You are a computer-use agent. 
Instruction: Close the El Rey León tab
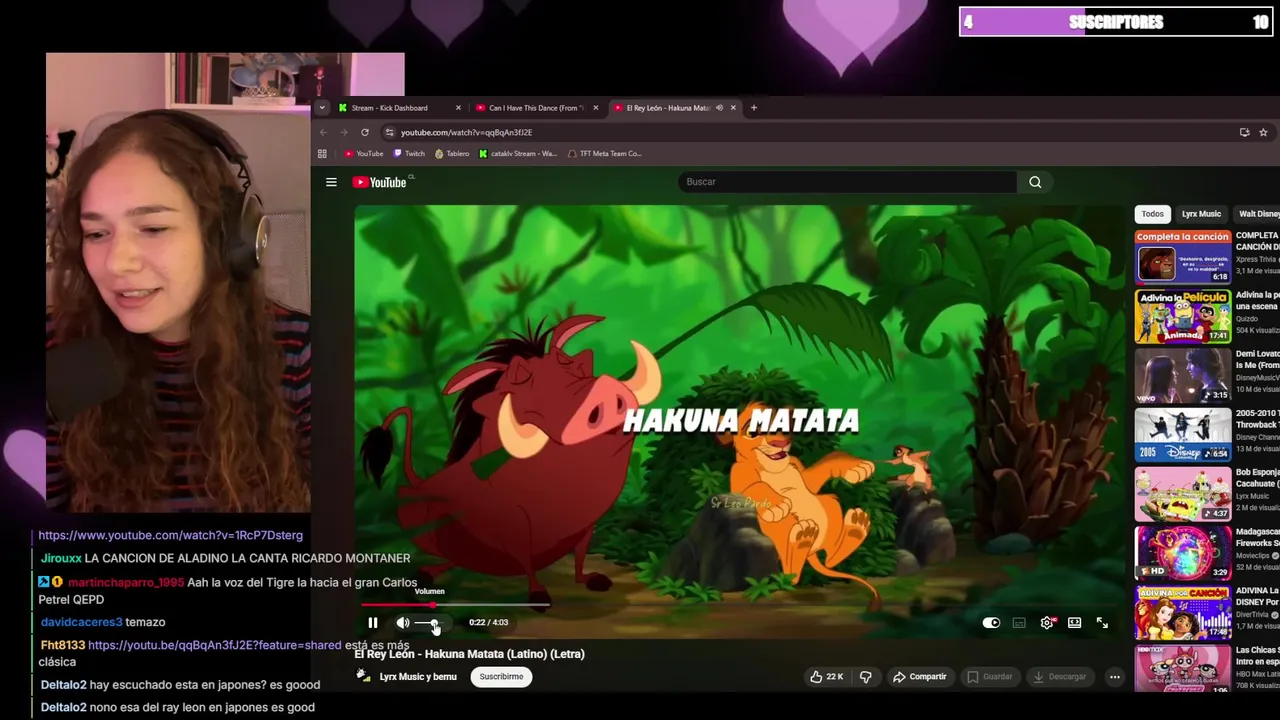point(733,108)
